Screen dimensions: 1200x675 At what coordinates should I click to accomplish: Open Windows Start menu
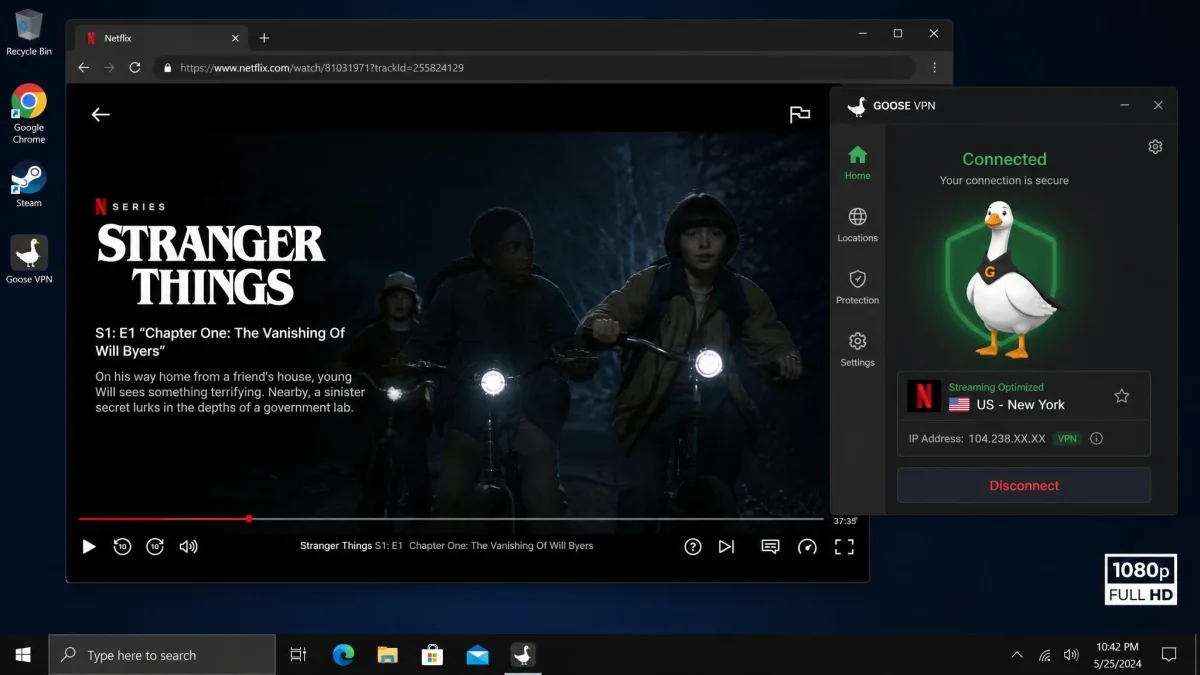[23, 655]
